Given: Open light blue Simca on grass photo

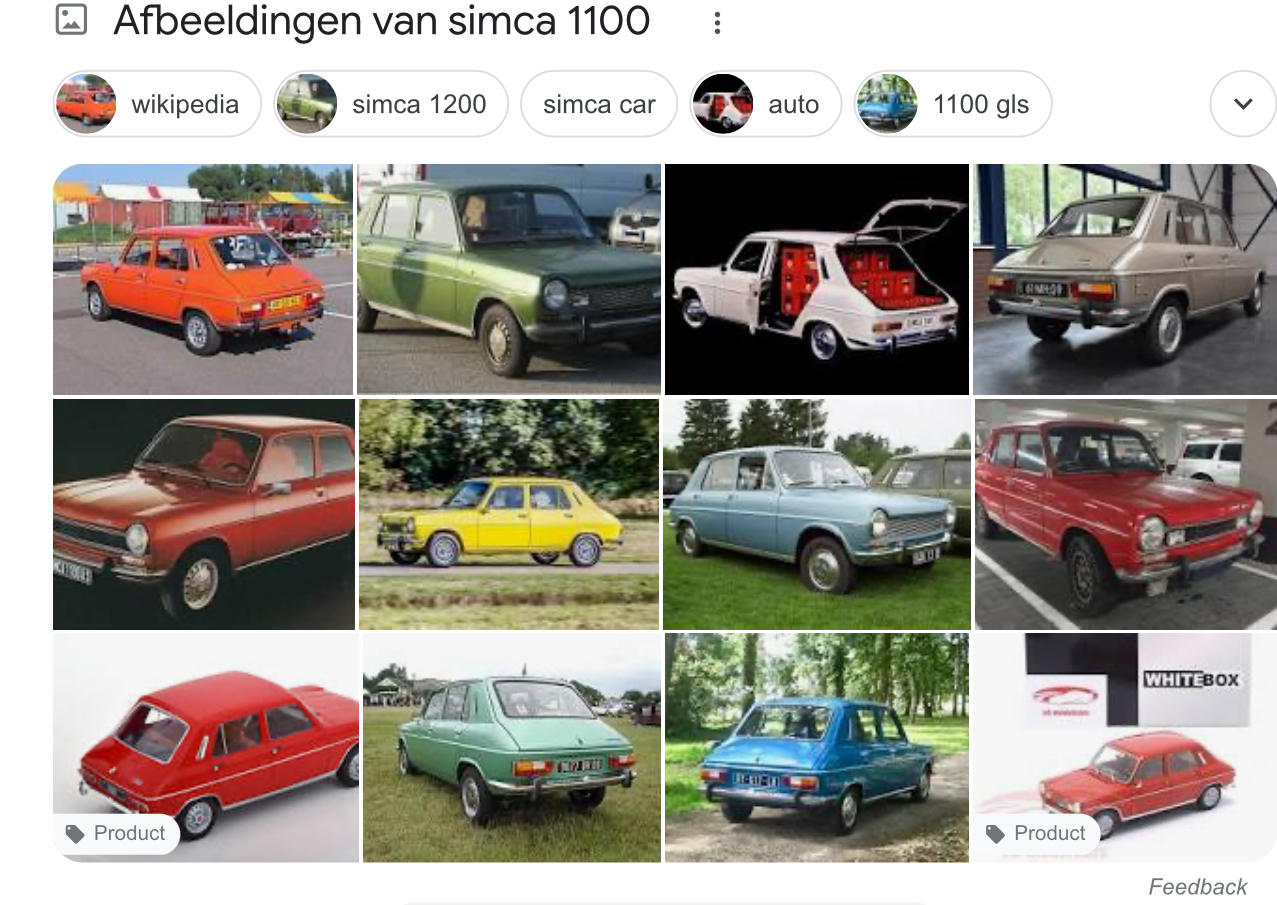Looking at the screenshot, I should (817, 514).
